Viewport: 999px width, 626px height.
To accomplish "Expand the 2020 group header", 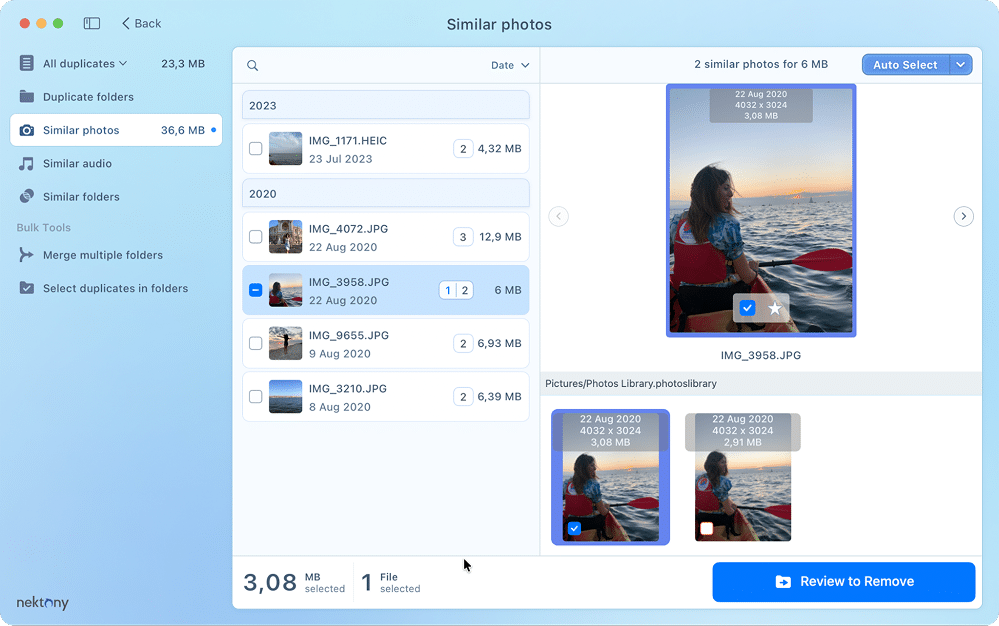I will 385,193.
